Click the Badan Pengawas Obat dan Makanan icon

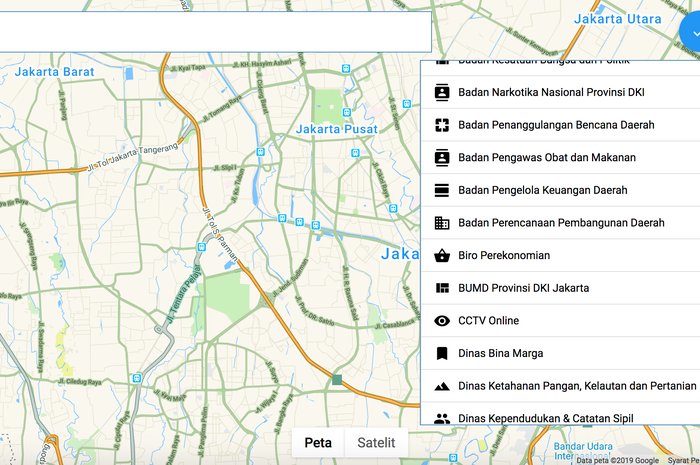[442, 158]
